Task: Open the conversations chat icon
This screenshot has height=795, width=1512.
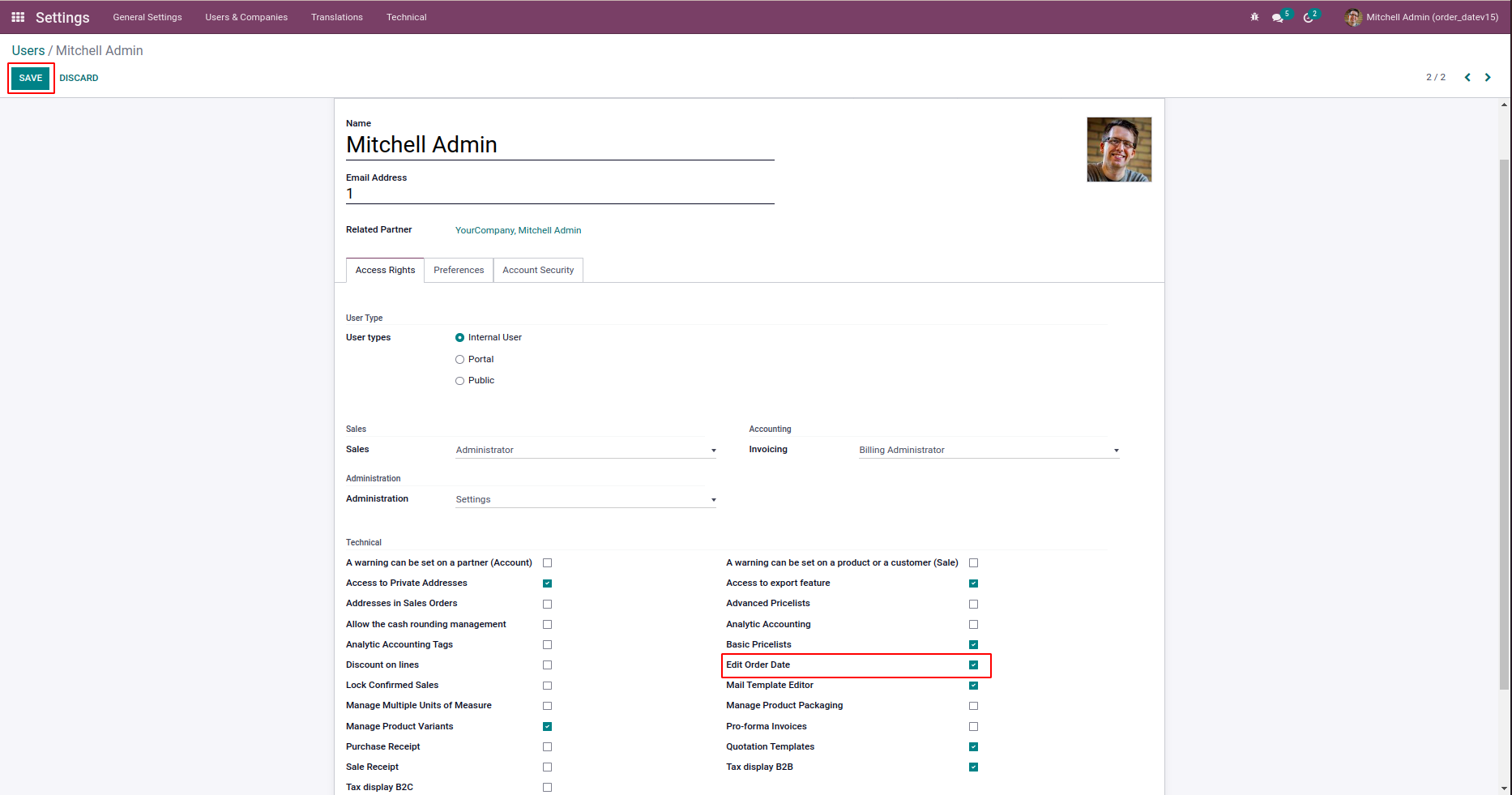Action: point(1278,18)
